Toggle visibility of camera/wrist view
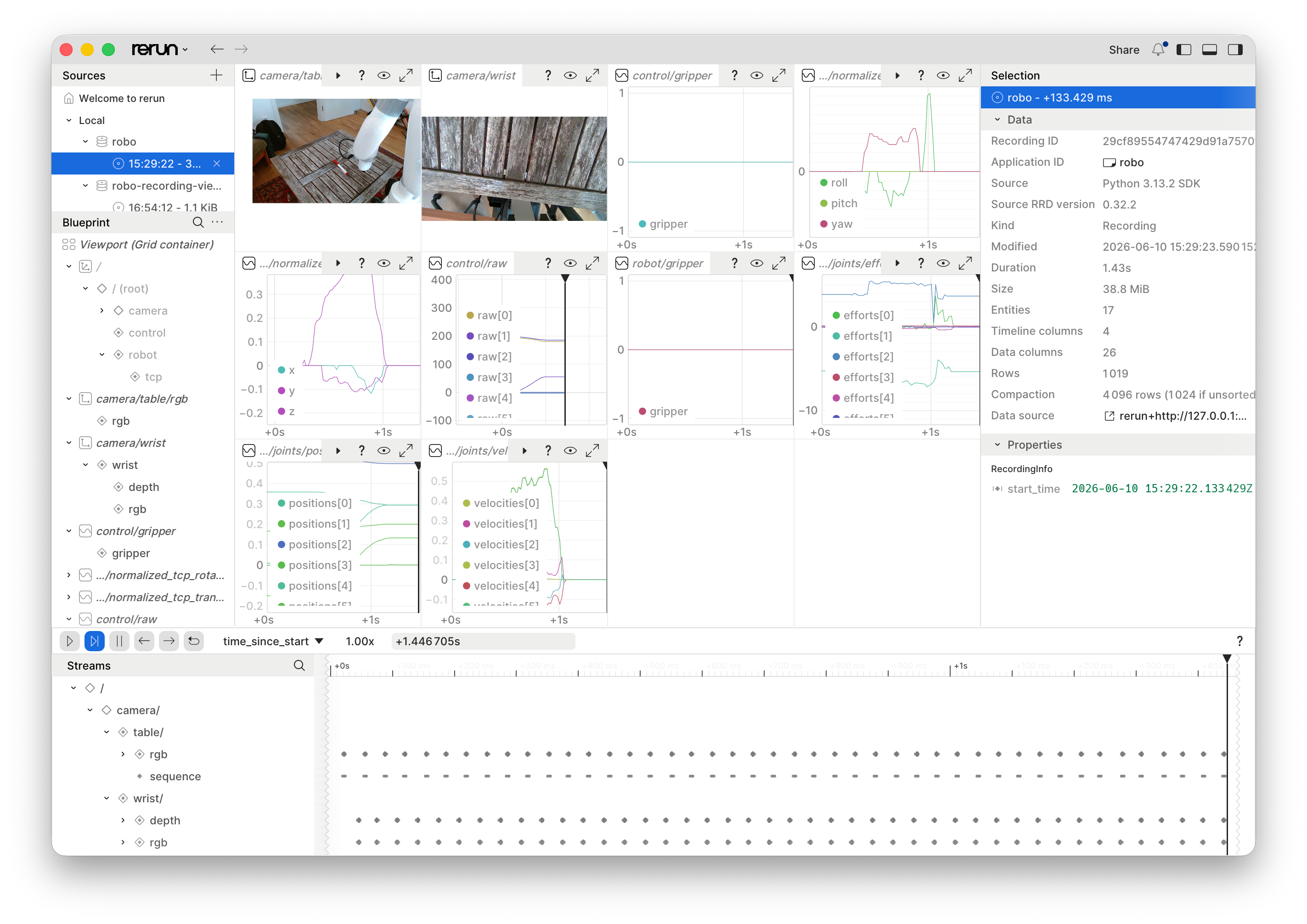Viewport: 1307px width, 924px height. pos(570,75)
